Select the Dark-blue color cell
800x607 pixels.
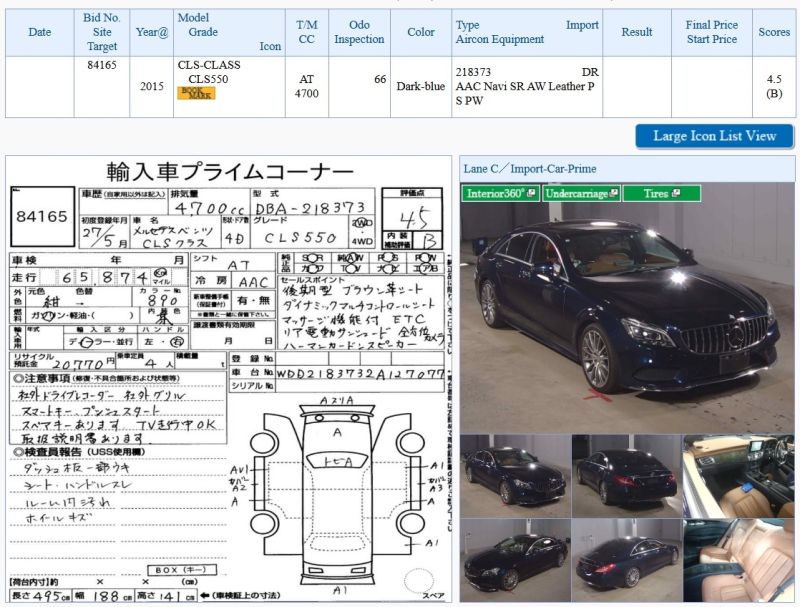421,87
